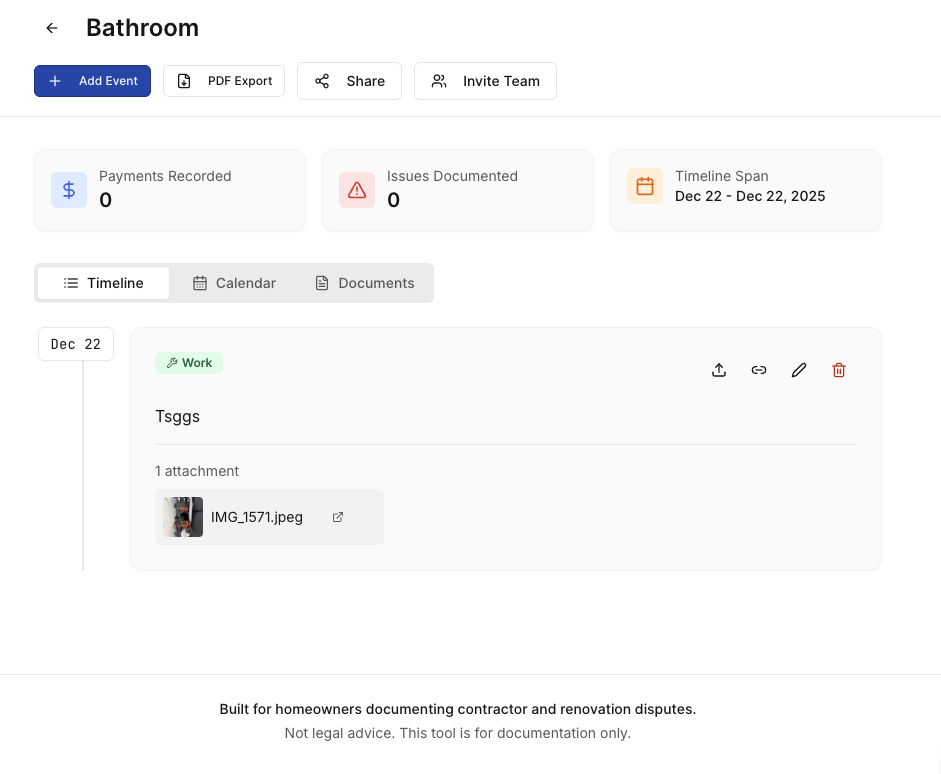Click the calendar icon beside Timeline Span
The height and width of the screenshot is (774, 941).
click(x=645, y=185)
